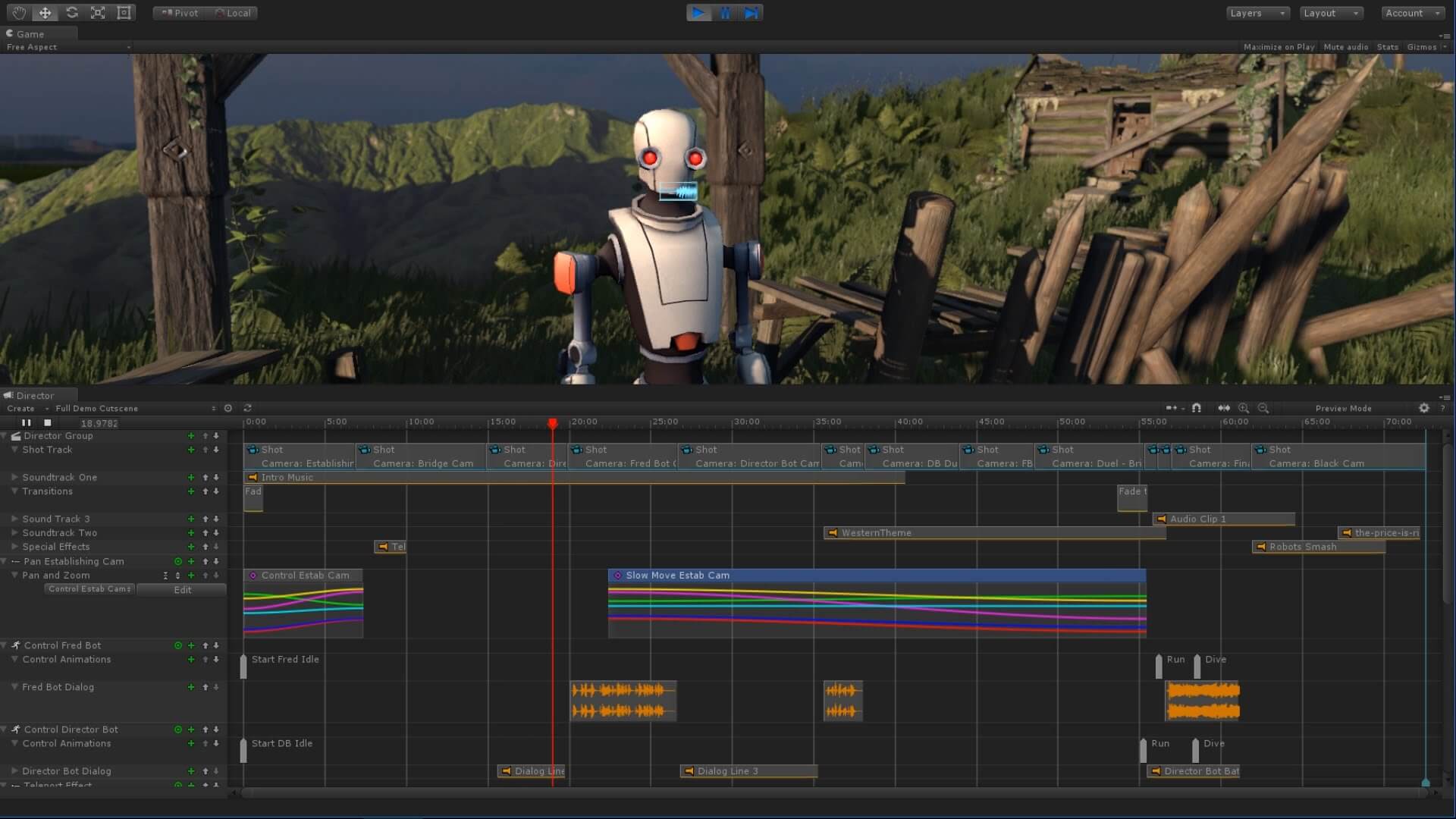Select the Hand tool in top toolbar

pyautogui.click(x=19, y=13)
